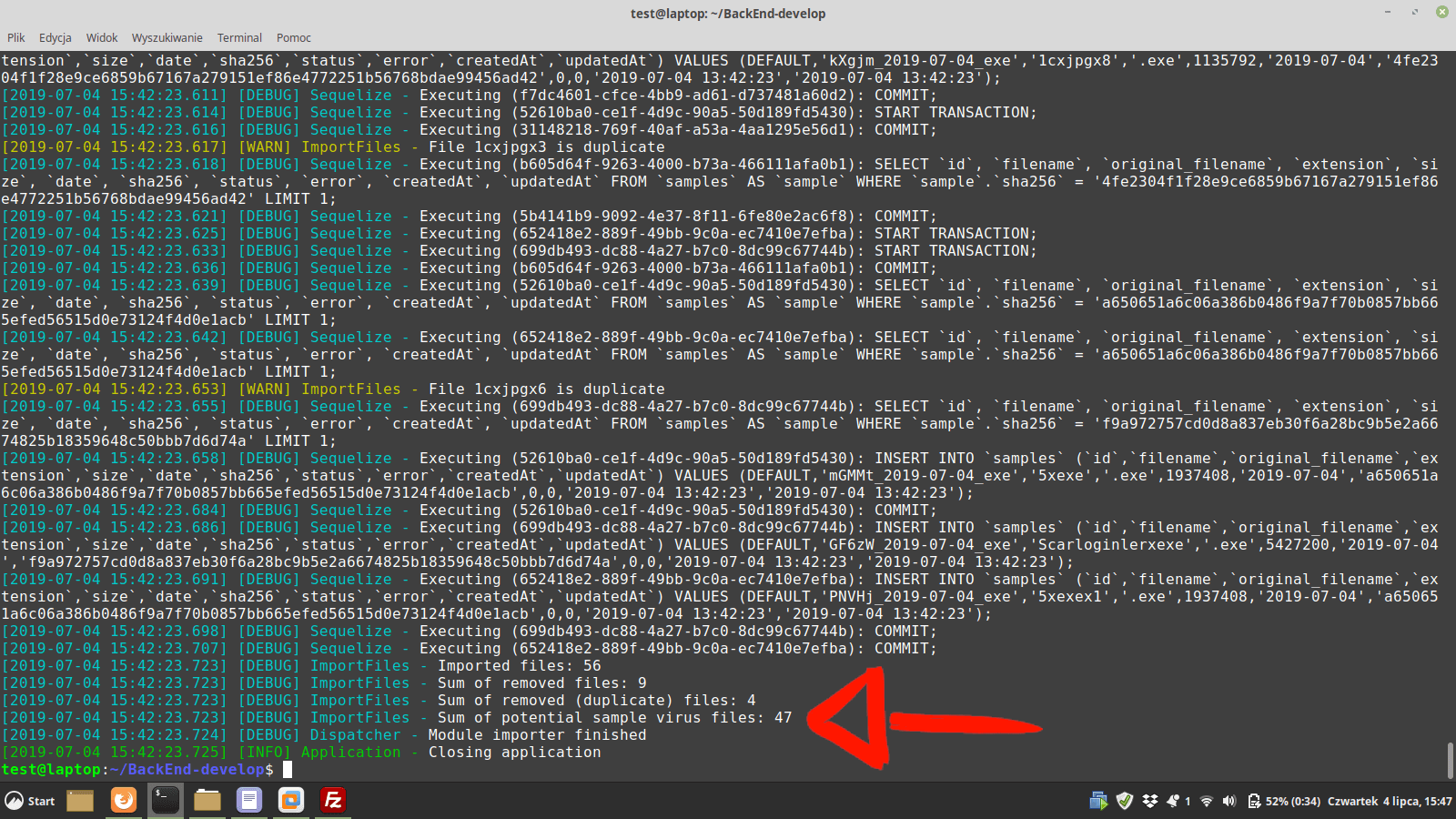Viewport: 1456px width, 819px height.
Task: Minimize the terminal window
Action: (1388, 13)
